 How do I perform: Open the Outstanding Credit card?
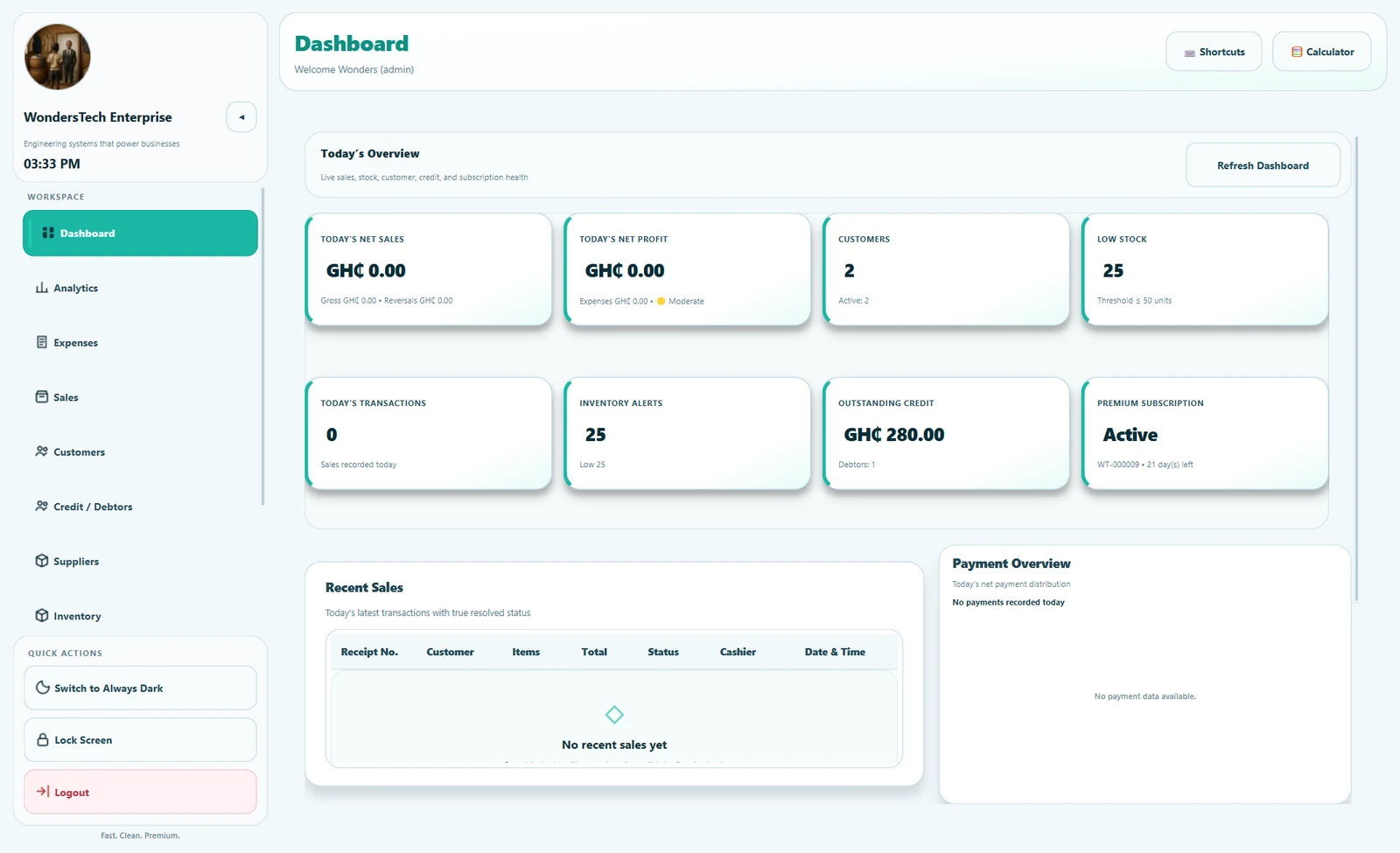coord(947,433)
